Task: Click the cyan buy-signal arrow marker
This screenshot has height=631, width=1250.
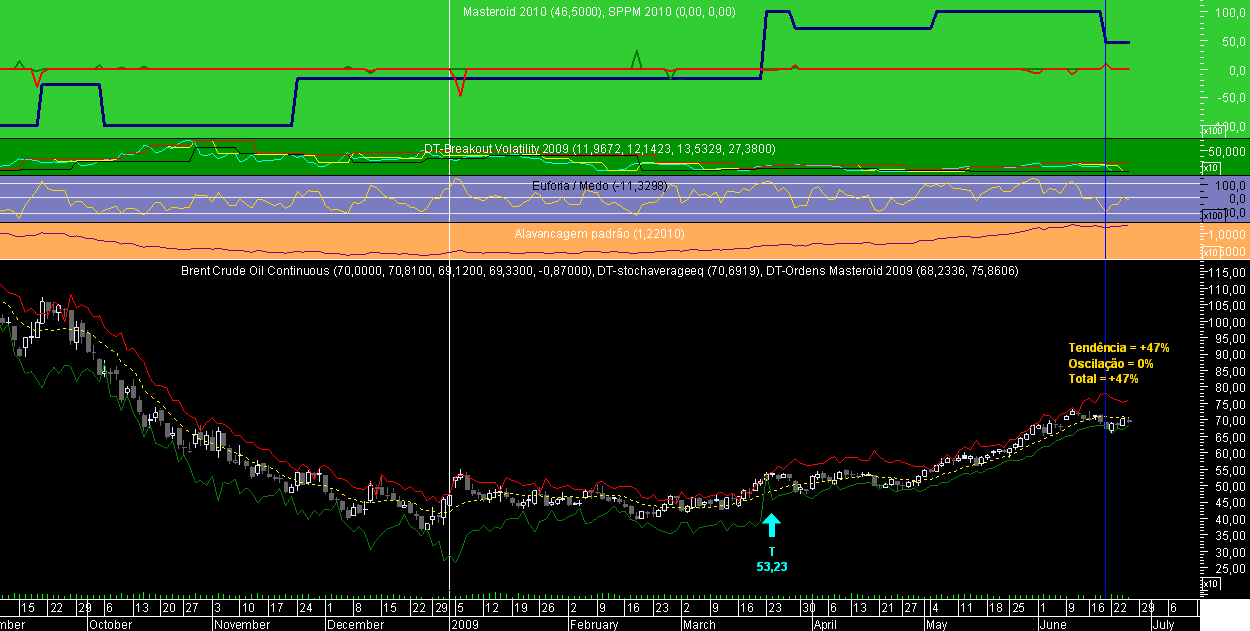Action: pos(771,526)
